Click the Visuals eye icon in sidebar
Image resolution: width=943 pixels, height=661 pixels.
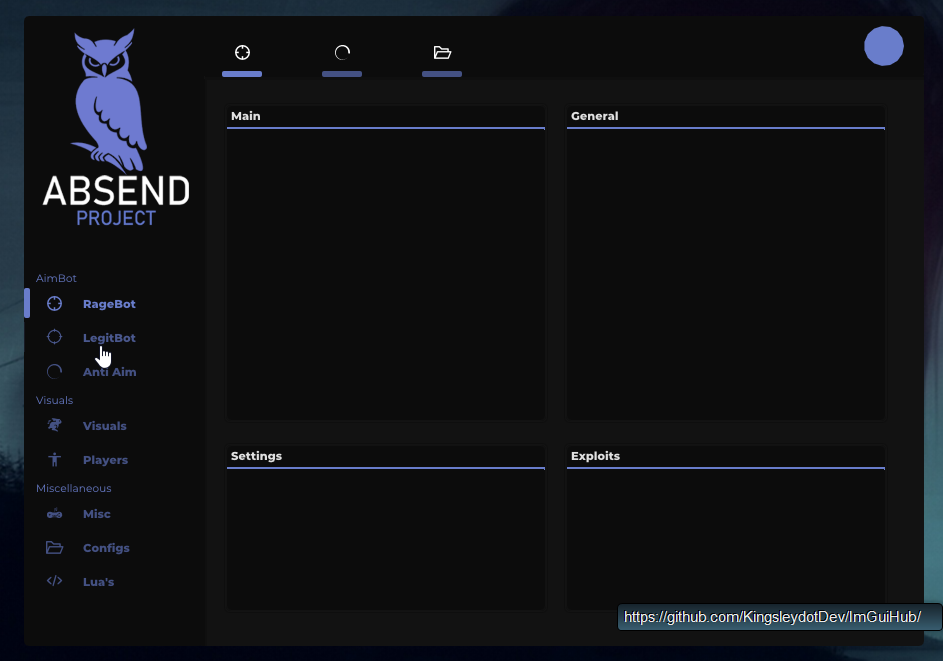tap(54, 425)
